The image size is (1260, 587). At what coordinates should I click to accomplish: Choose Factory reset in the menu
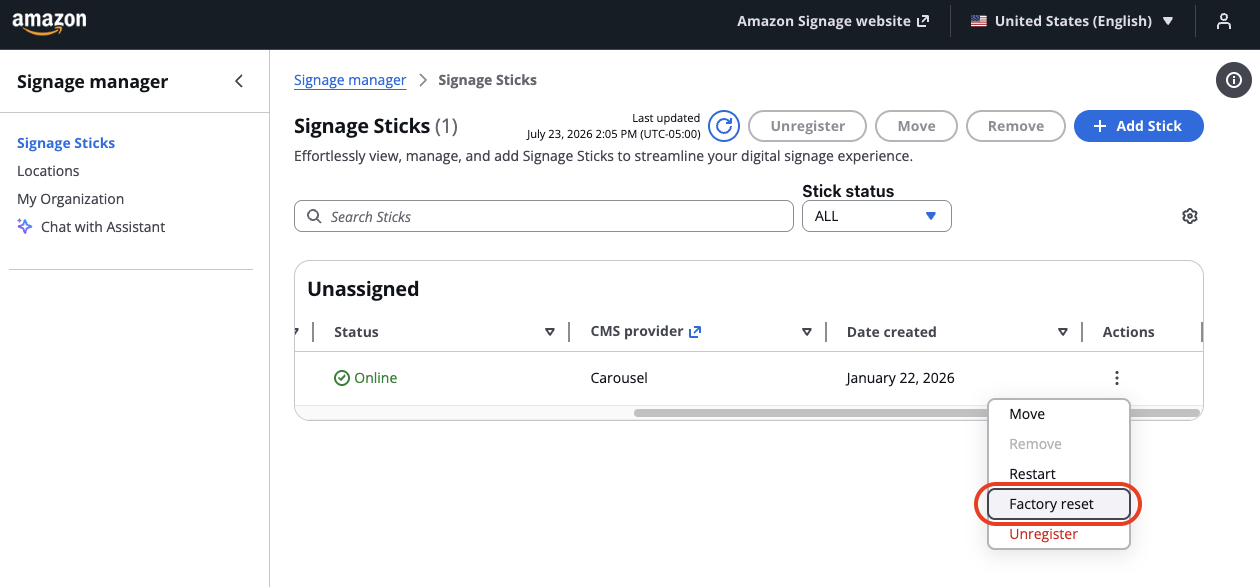[1059, 504]
